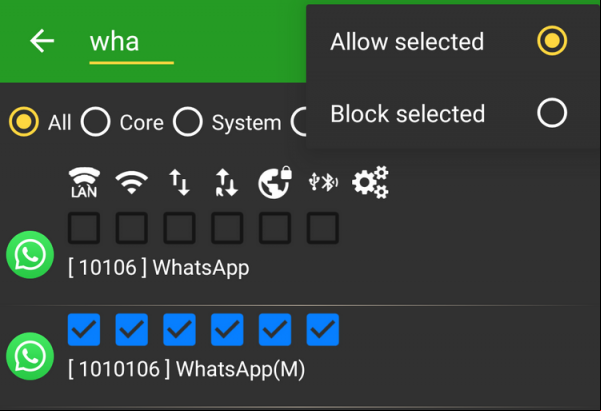Select the Block selected menu option

click(x=448, y=113)
